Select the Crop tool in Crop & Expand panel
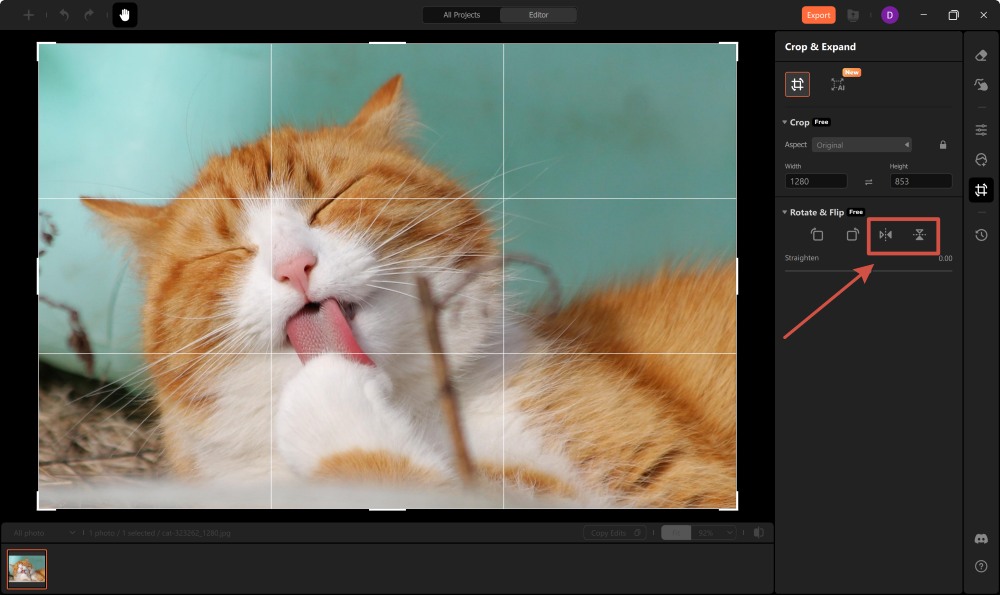Screen dimensions: 1000x595 click(x=797, y=84)
